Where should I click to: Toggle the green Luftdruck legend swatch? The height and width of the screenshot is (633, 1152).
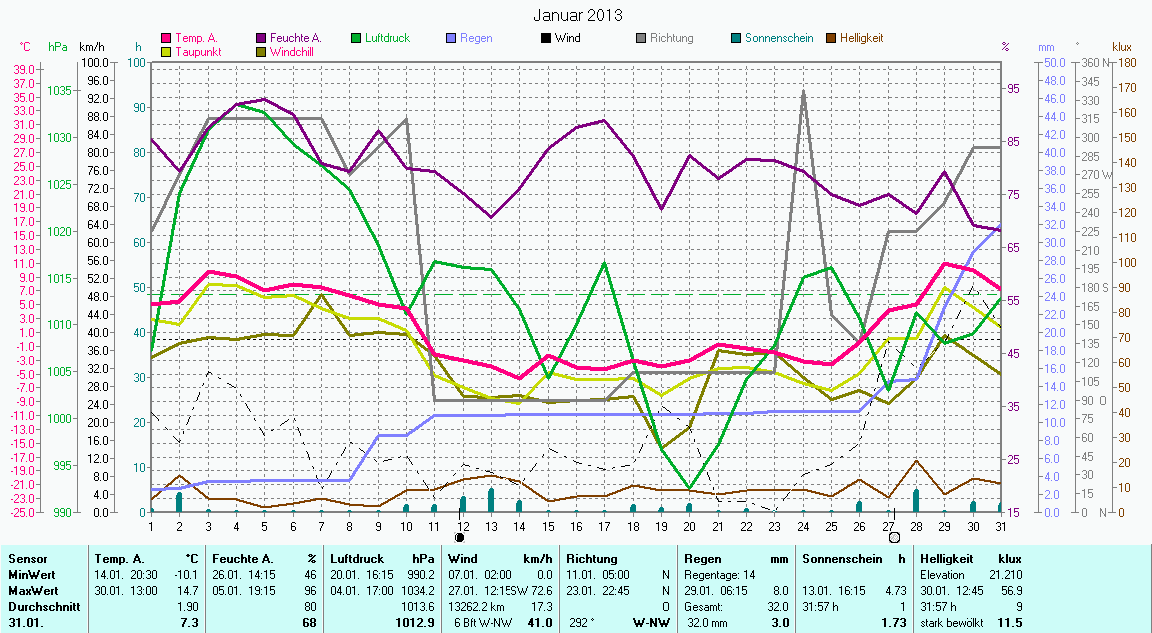pyautogui.click(x=357, y=39)
